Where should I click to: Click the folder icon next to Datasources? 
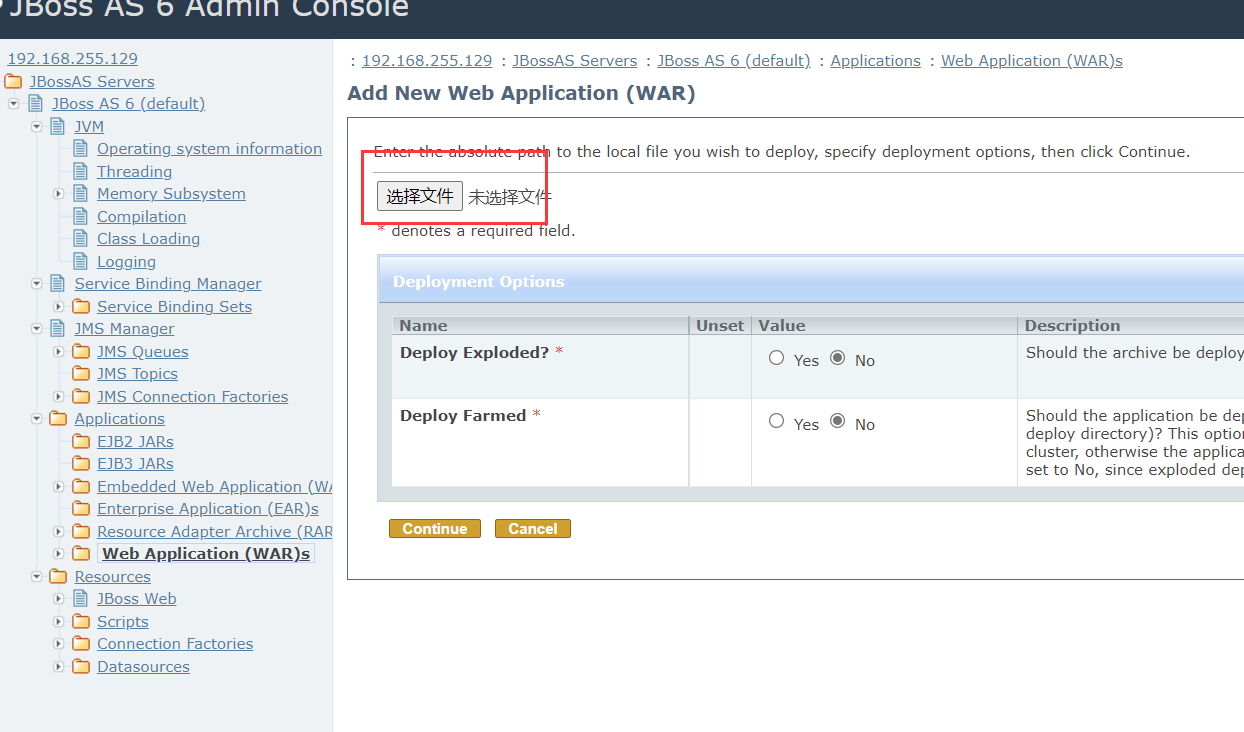coord(81,666)
